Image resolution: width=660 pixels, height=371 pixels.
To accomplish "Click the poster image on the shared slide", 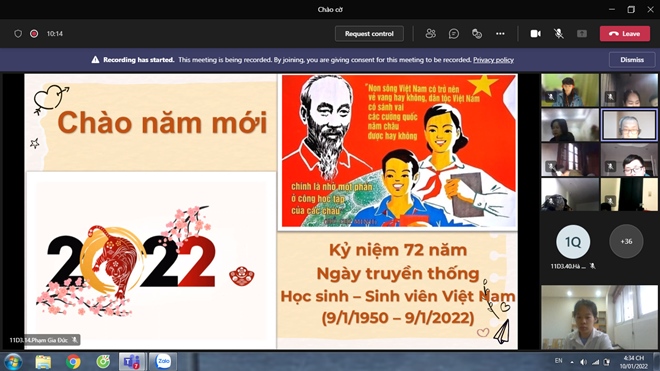I will point(399,151).
